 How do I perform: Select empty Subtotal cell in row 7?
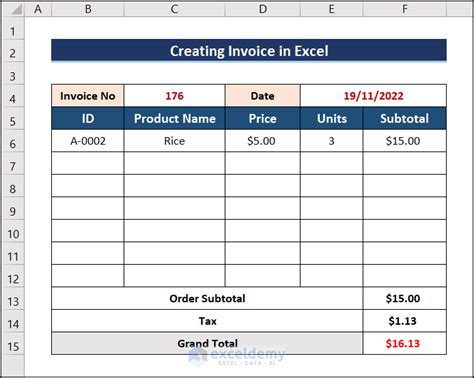pos(405,163)
